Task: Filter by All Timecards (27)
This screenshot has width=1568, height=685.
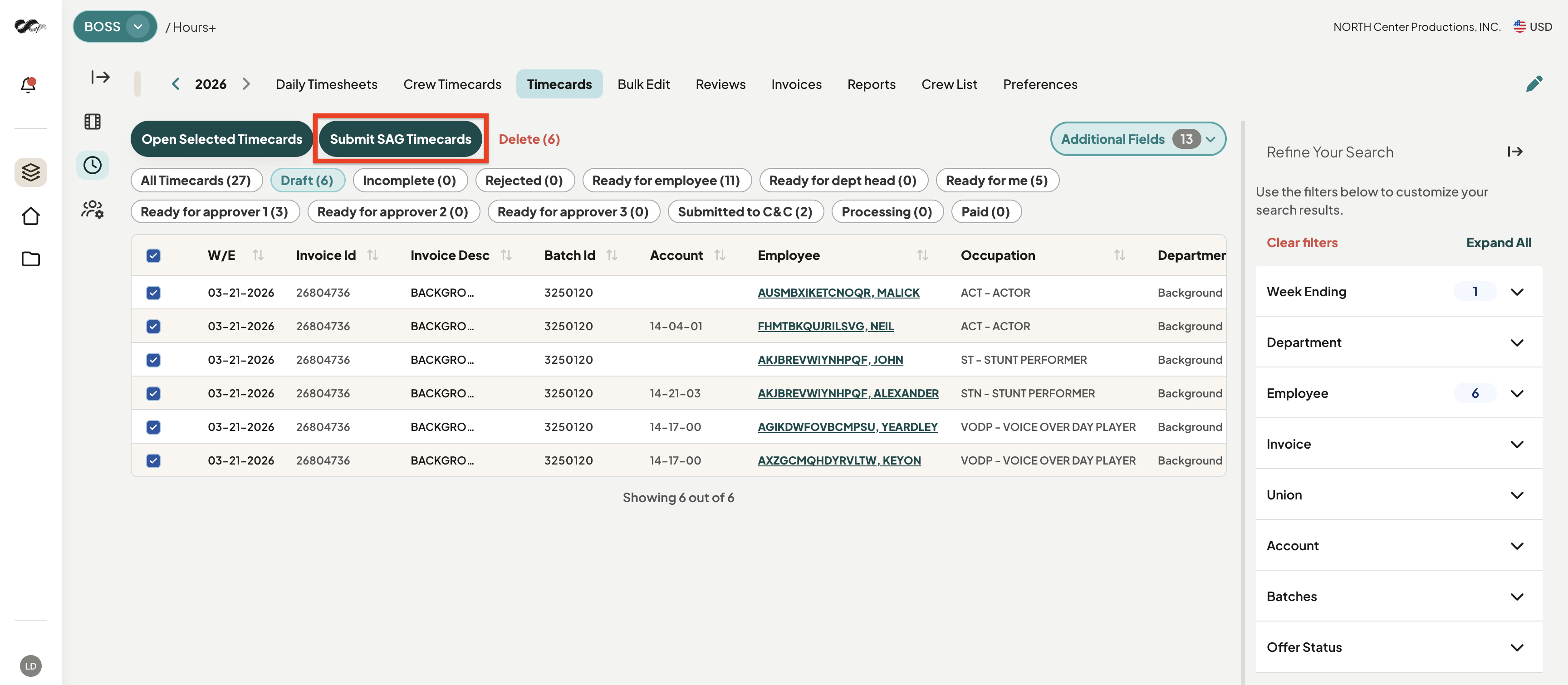Action: click(196, 180)
